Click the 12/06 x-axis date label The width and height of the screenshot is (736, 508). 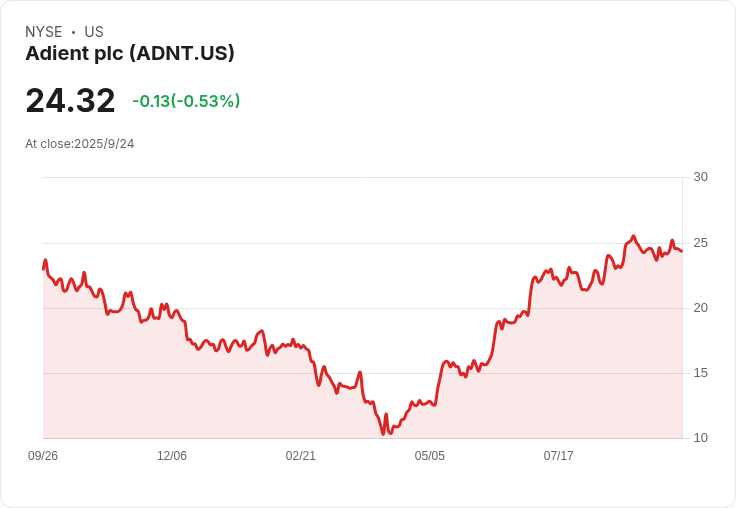point(172,456)
